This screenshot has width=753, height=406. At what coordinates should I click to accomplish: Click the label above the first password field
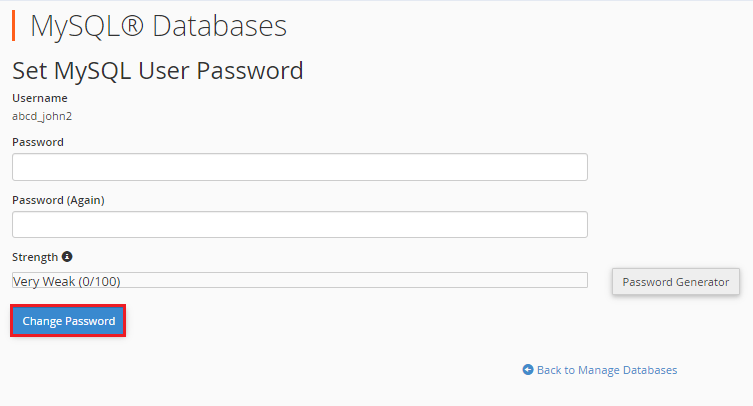tap(38, 142)
